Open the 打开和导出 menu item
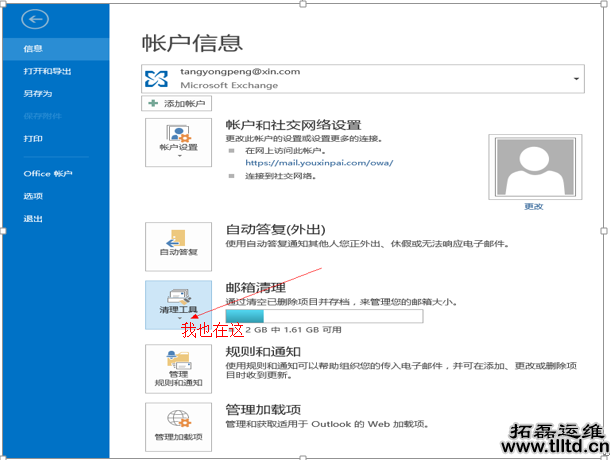 [47, 71]
